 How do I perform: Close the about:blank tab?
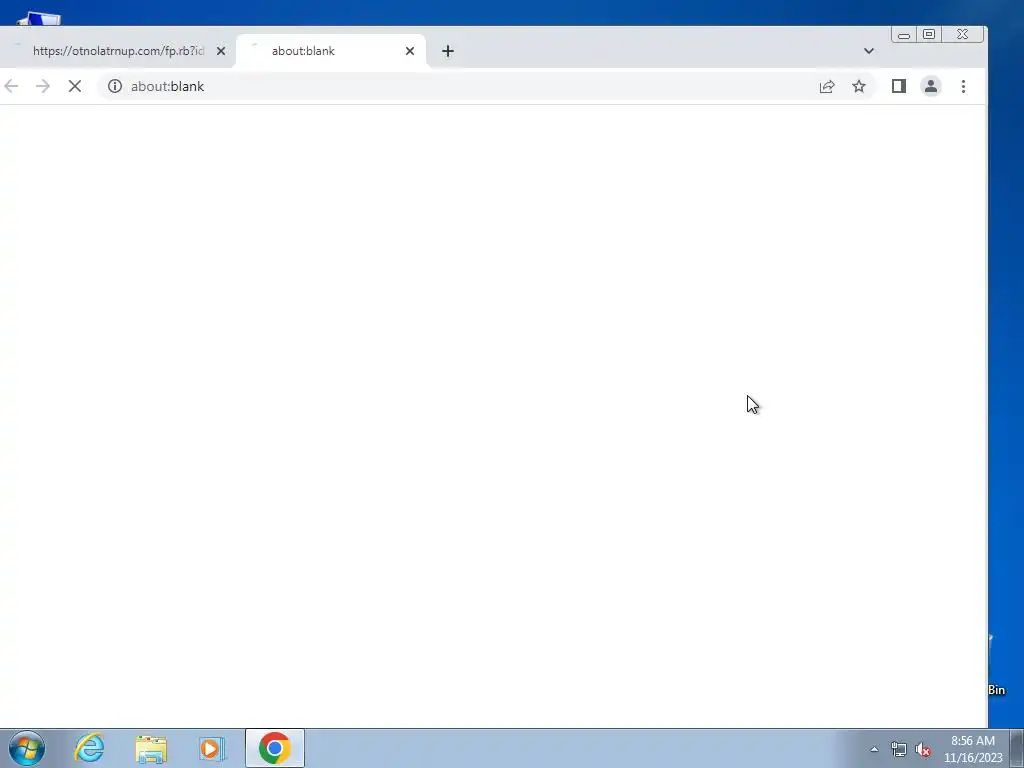coord(409,51)
